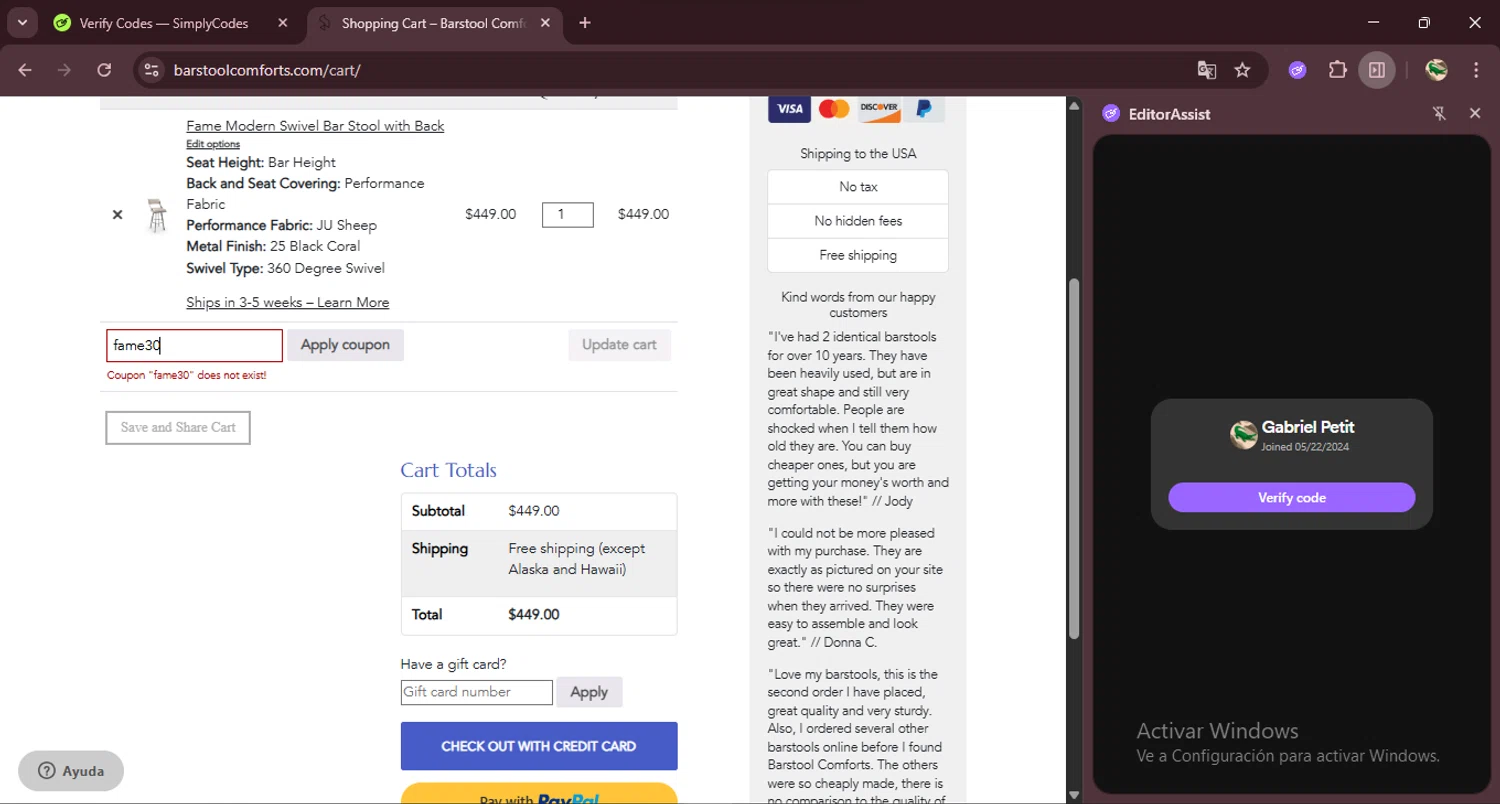1500x804 pixels.
Task: Click the Gift card number field
Action: 476,692
